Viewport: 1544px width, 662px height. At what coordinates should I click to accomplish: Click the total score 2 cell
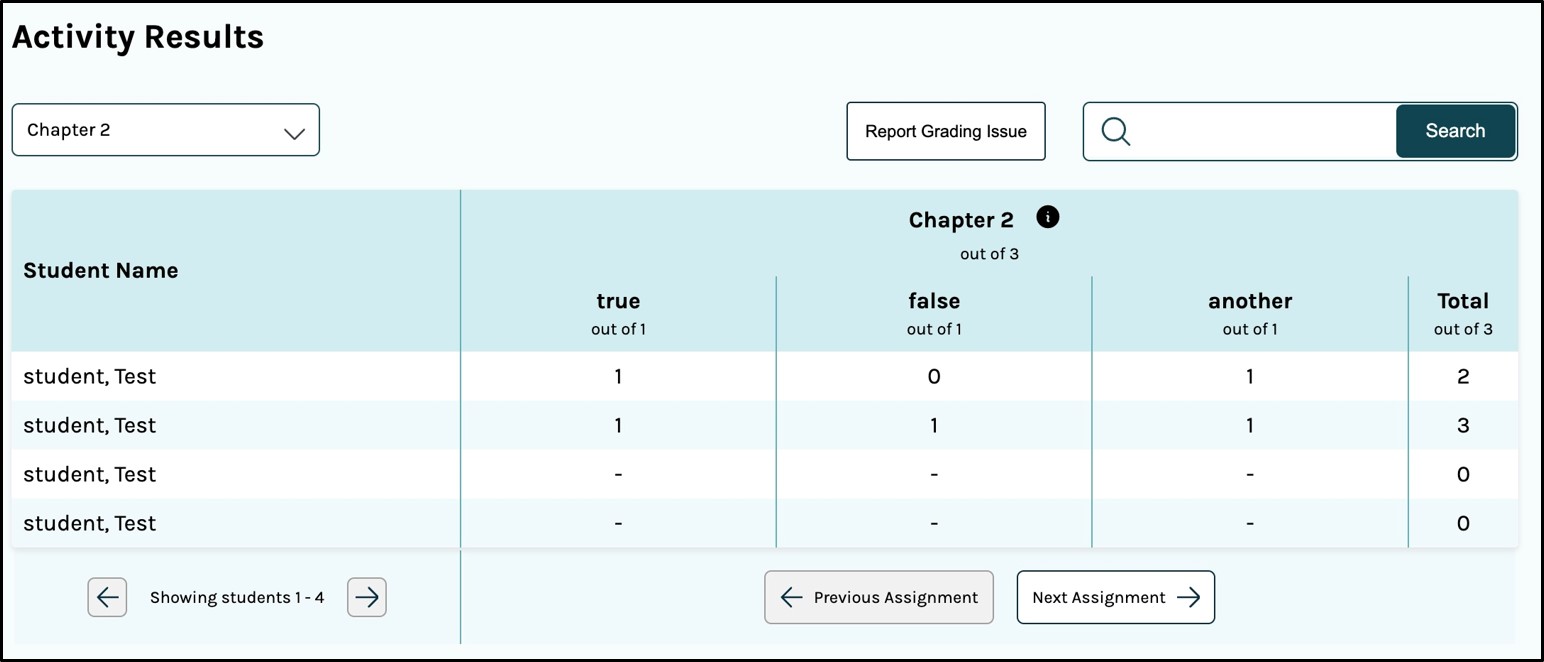1463,376
